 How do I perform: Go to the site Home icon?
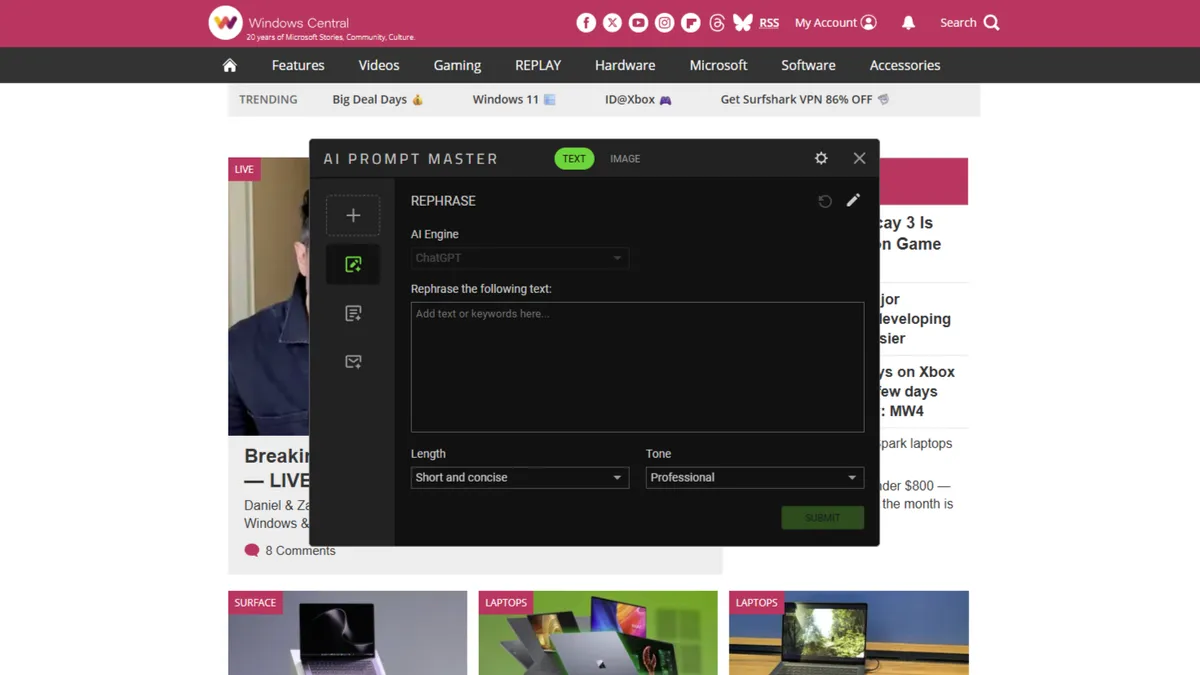pyautogui.click(x=230, y=65)
